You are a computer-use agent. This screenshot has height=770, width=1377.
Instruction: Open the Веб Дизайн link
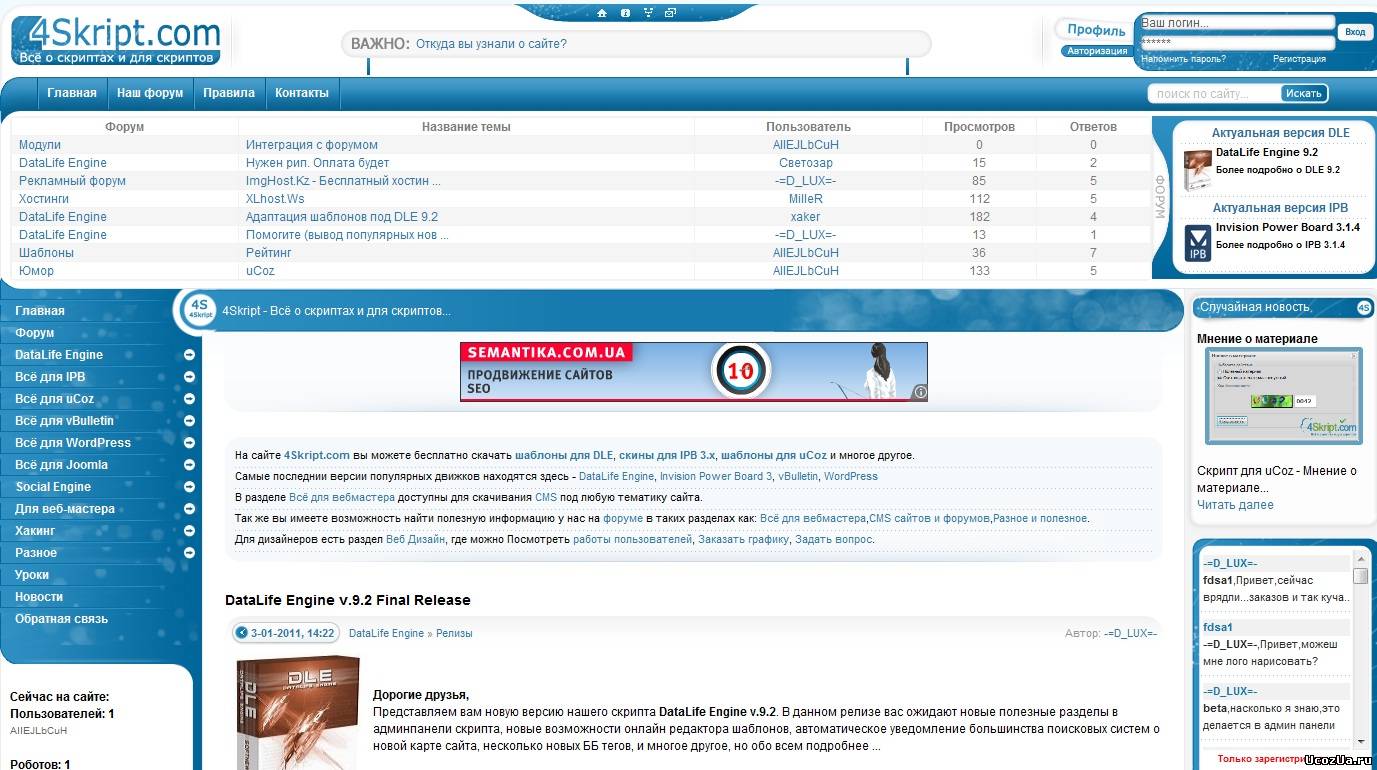(416, 539)
